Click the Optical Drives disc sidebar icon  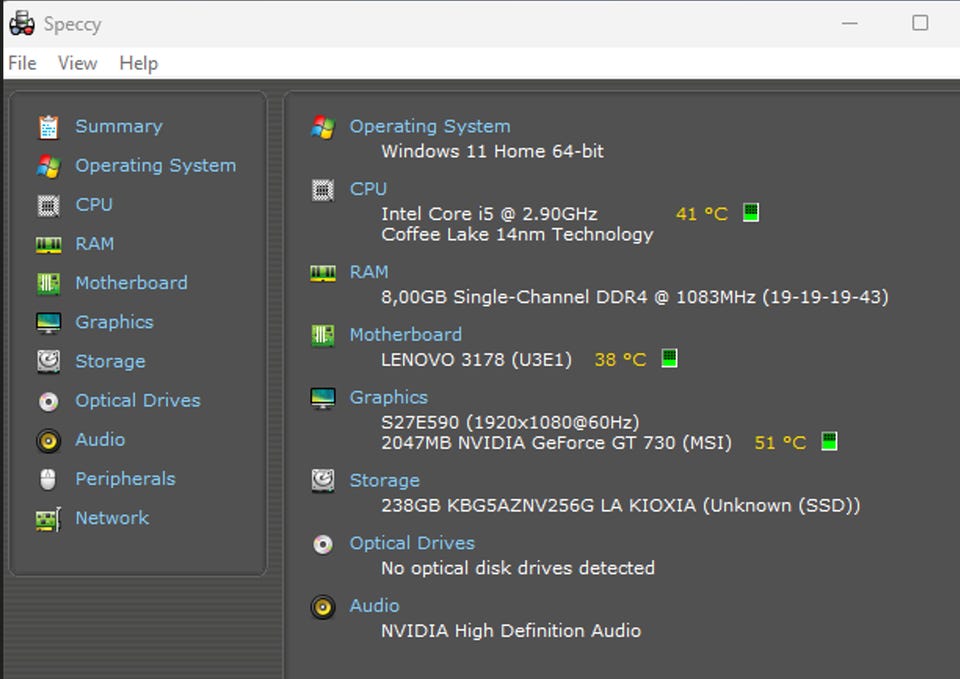coord(48,401)
